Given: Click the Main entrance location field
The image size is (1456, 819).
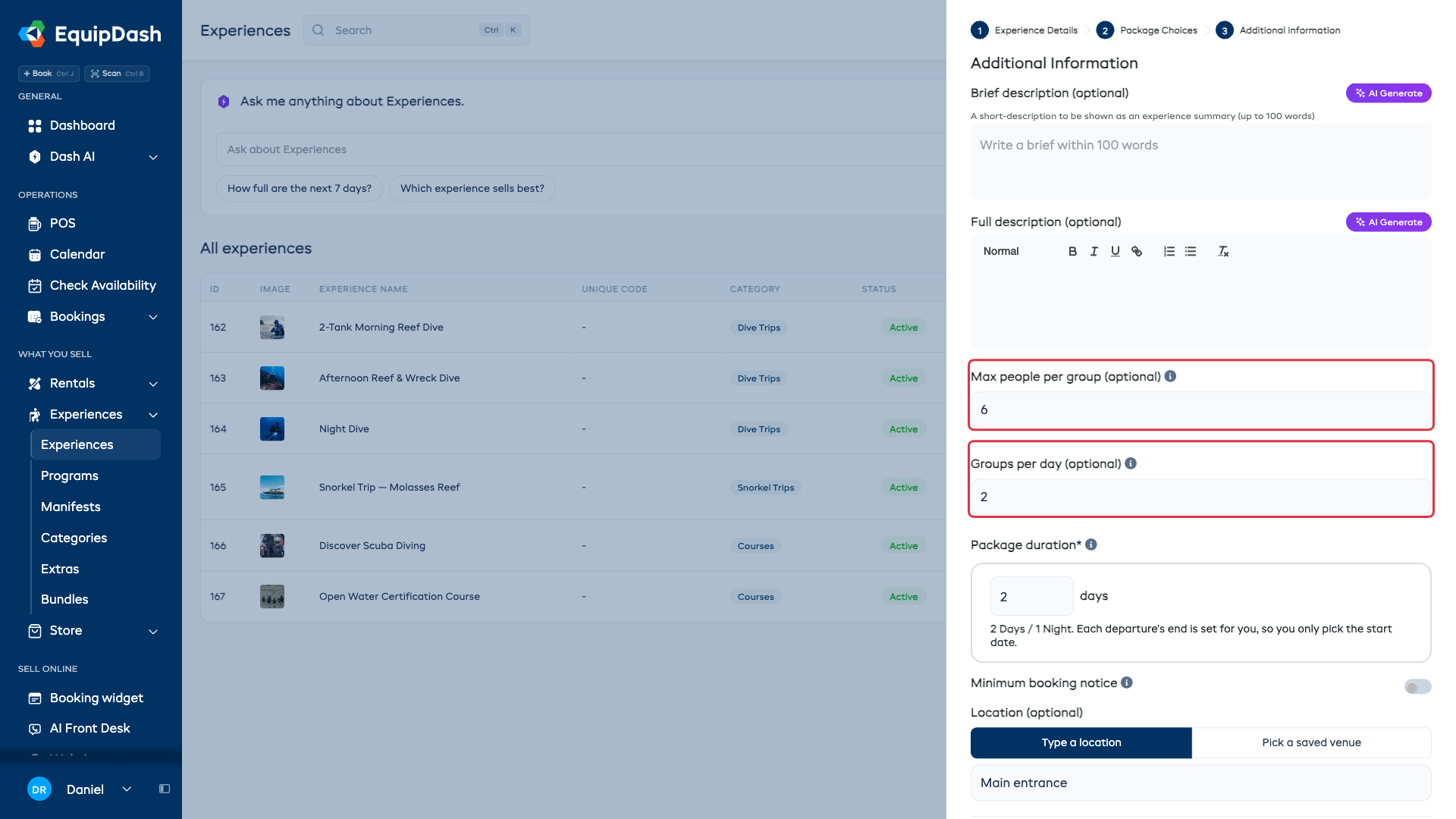Looking at the screenshot, I should (1201, 783).
